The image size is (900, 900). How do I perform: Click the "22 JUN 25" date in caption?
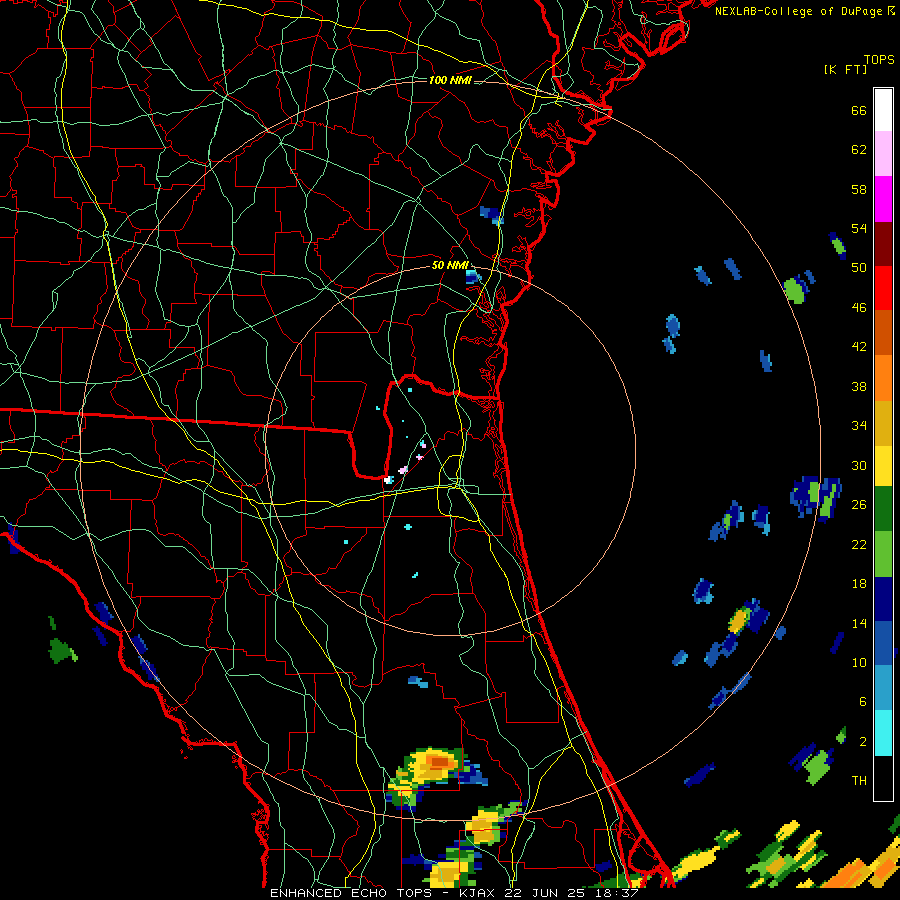click(x=545, y=893)
